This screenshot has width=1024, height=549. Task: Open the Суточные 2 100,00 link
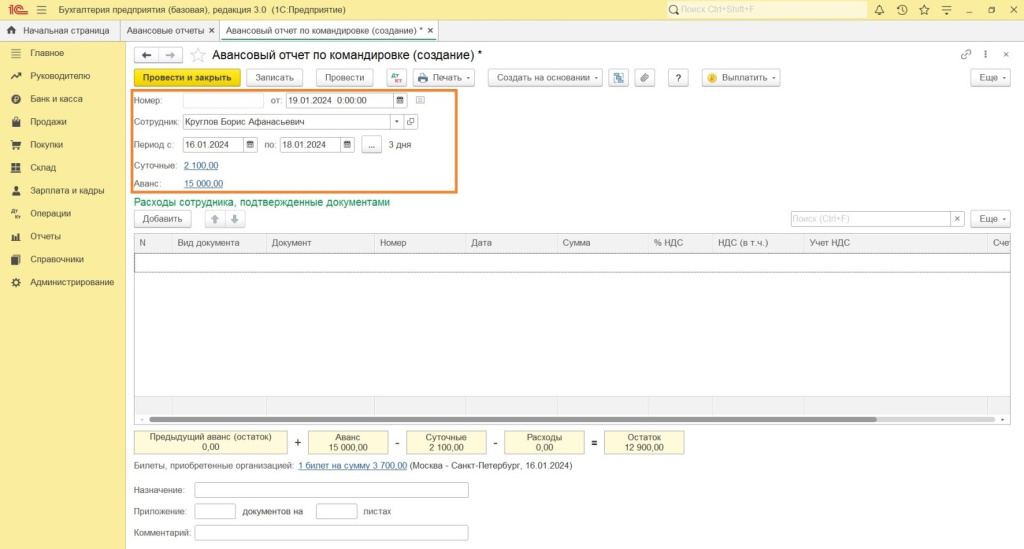201,166
